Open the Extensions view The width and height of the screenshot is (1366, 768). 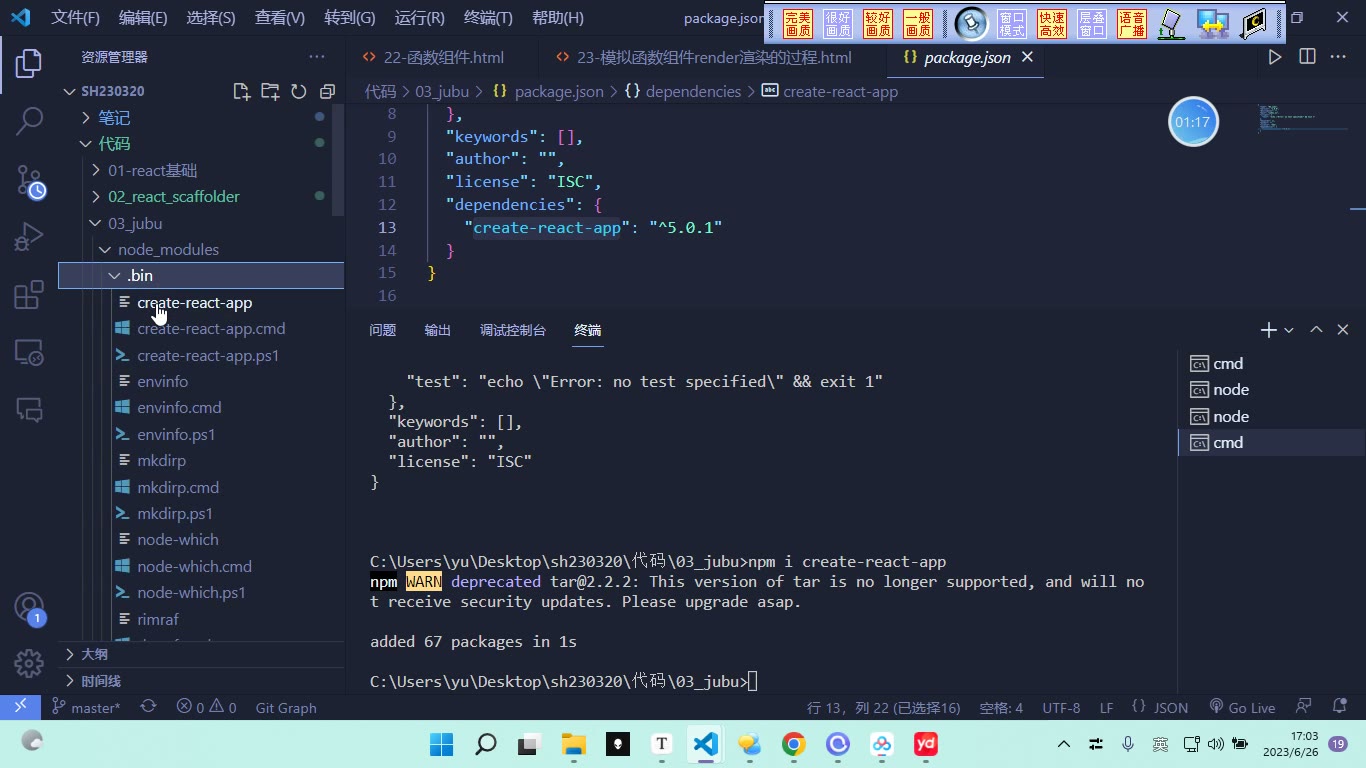coord(29,294)
